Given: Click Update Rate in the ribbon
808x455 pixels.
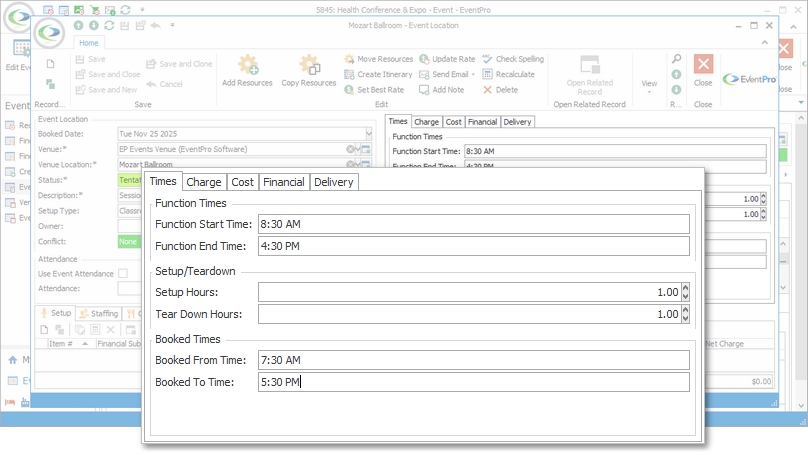Looking at the screenshot, I should (447, 59).
